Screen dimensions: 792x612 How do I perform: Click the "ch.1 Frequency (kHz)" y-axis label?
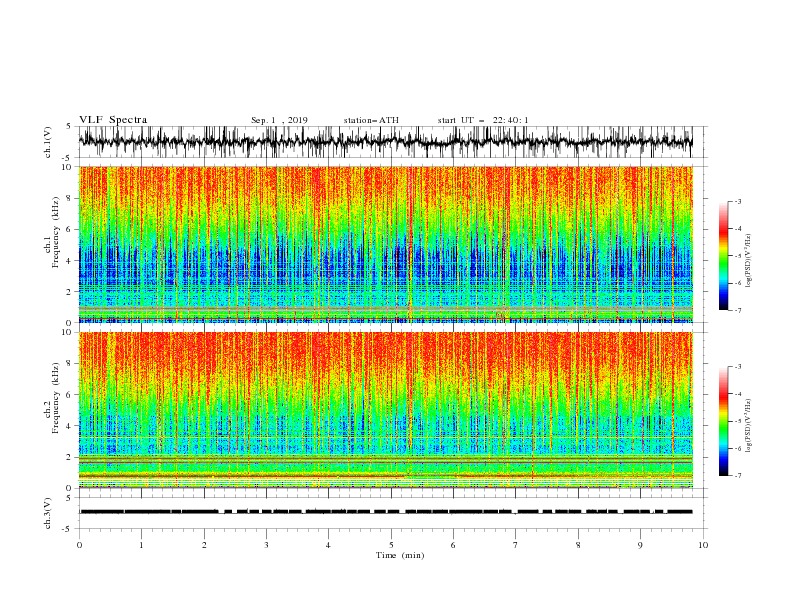52,232
